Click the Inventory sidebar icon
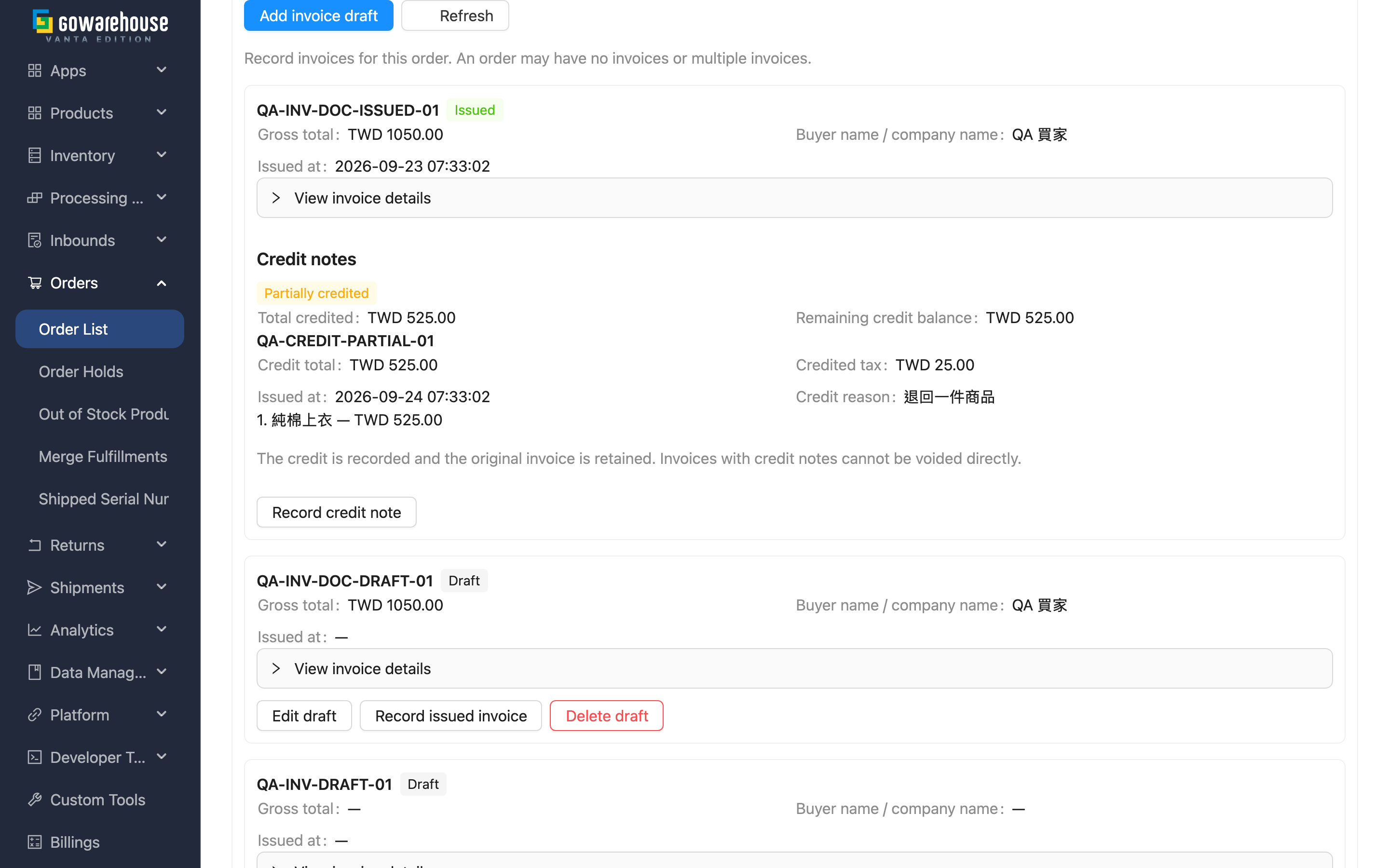The height and width of the screenshot is (868, 1389). pyautogui.click(x=34, y=156)
